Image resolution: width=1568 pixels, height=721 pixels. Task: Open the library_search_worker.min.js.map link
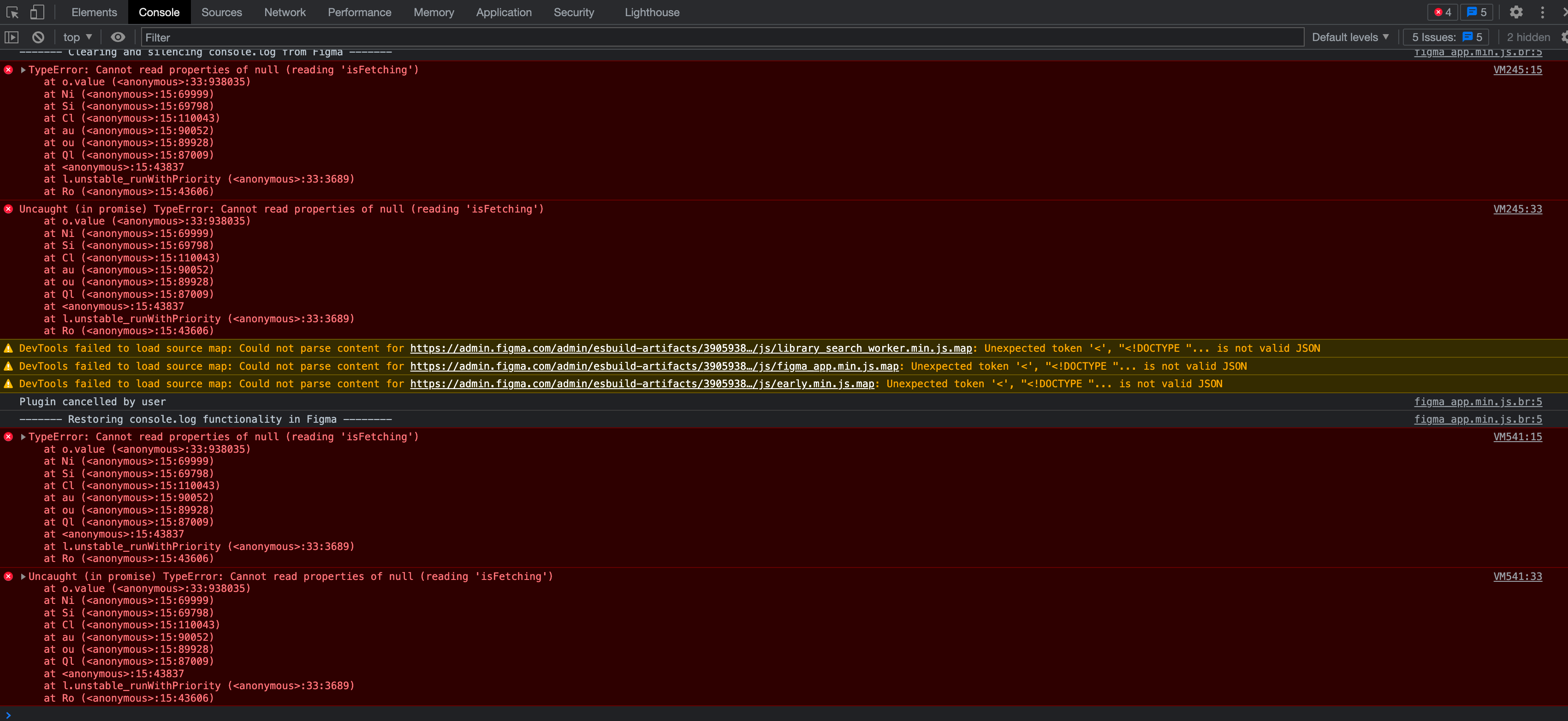click(x=691, y=348)
